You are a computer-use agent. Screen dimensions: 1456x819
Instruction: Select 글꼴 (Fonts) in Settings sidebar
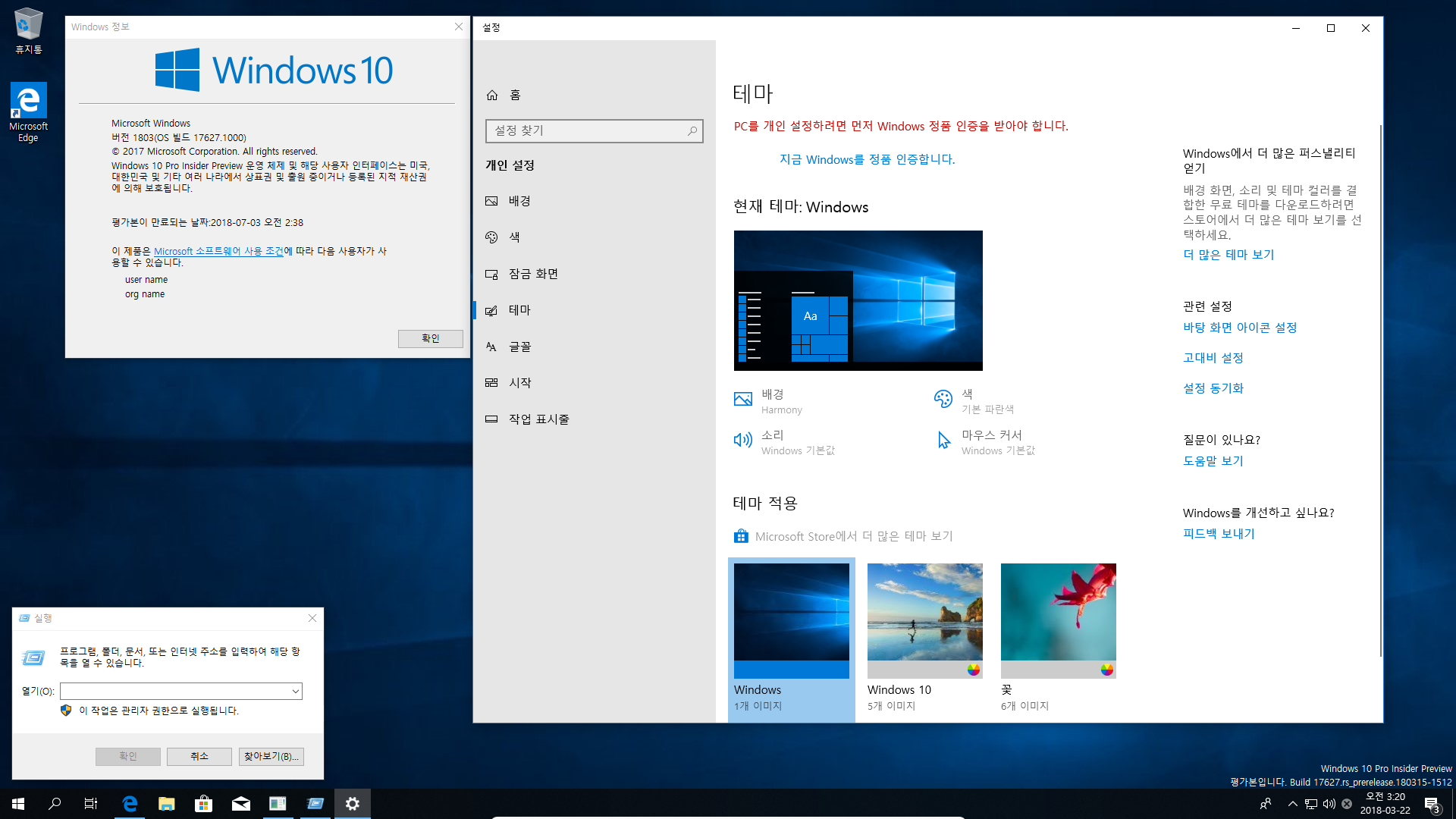pos(595,347)
